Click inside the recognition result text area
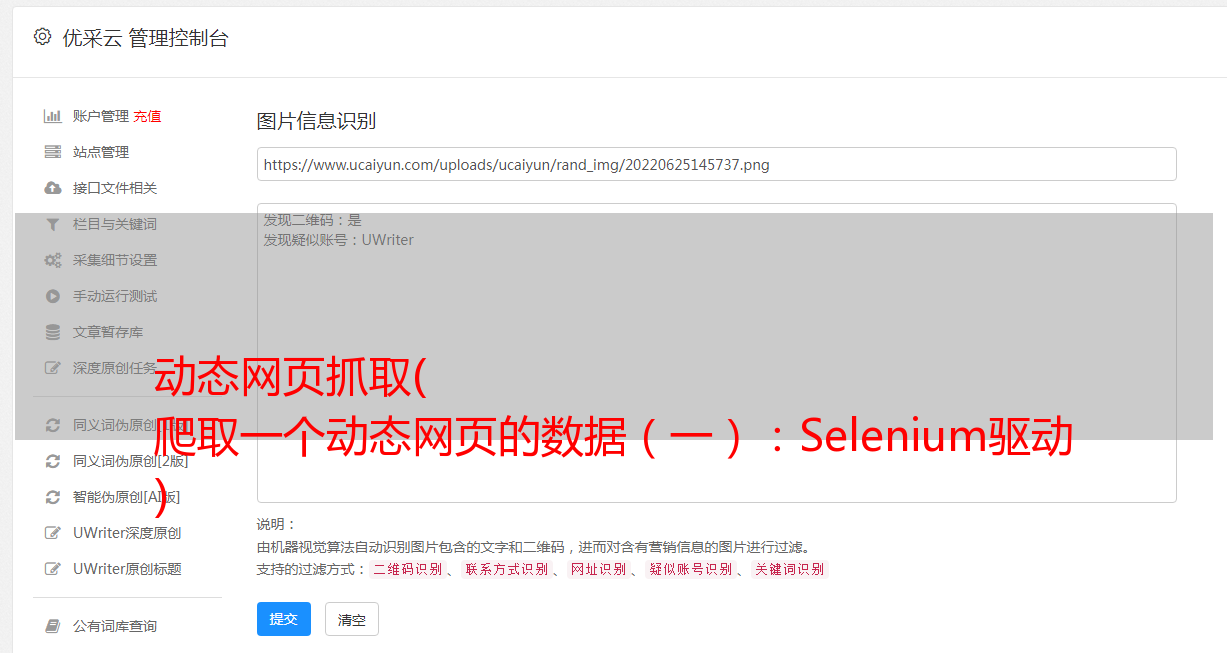The width and height of the screenshot is (1227, 653). [x=716, y=352]
